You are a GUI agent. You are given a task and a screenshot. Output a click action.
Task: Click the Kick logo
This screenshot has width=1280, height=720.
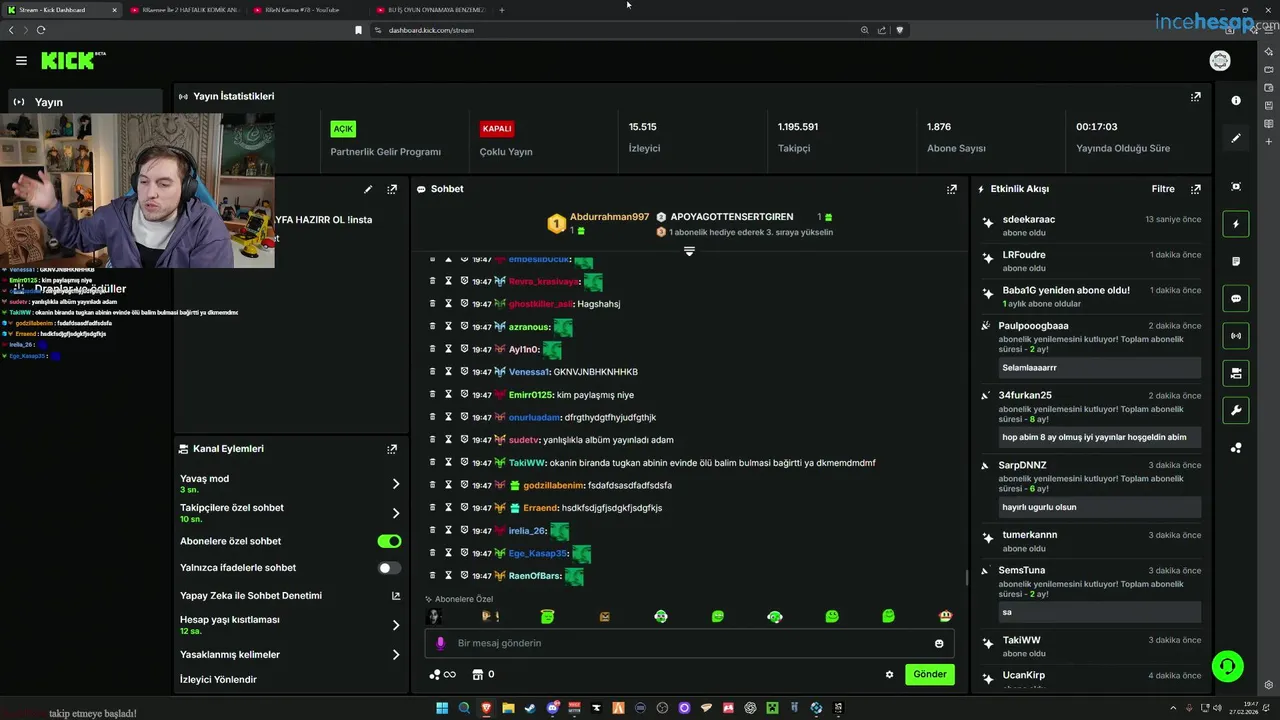point(72,61)
